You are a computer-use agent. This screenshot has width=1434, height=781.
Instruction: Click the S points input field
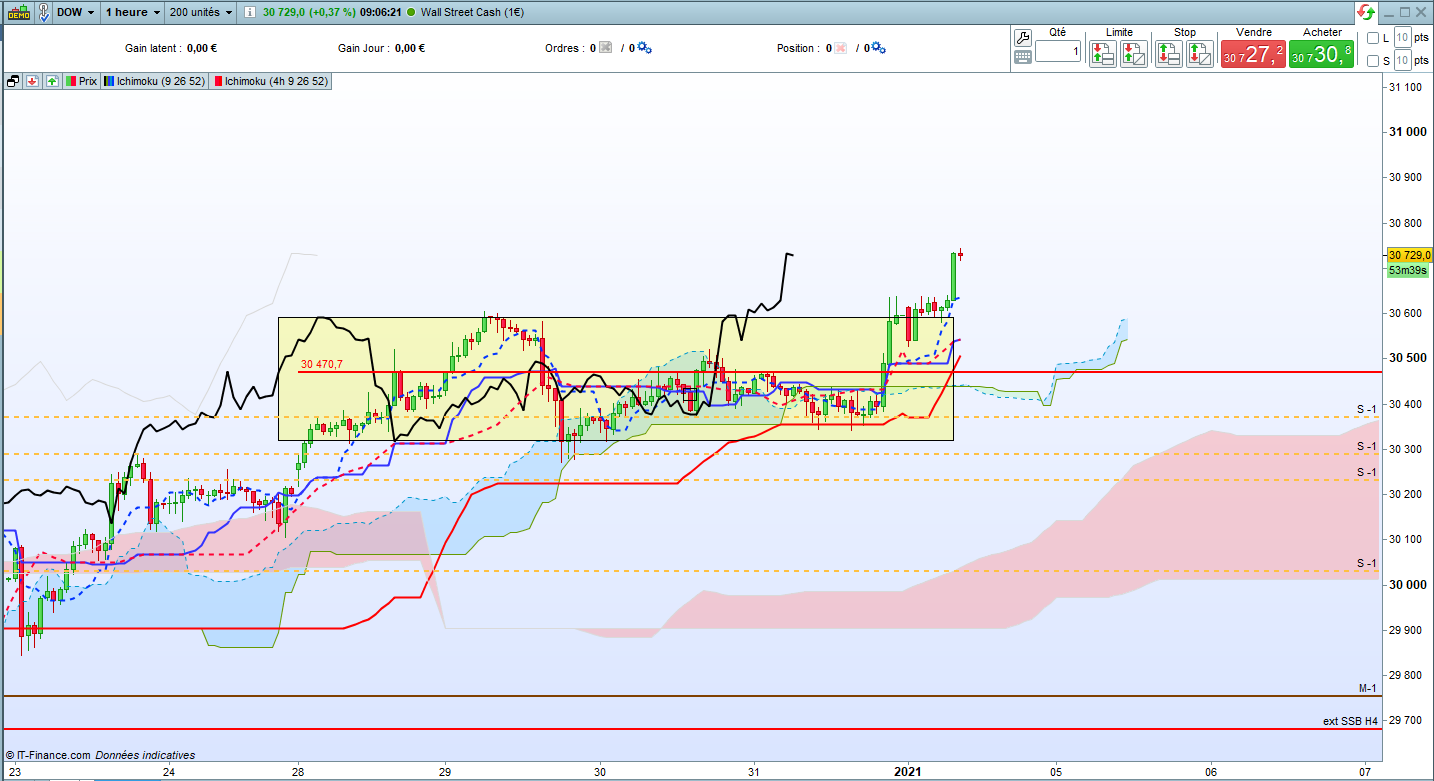point(1403,61)
